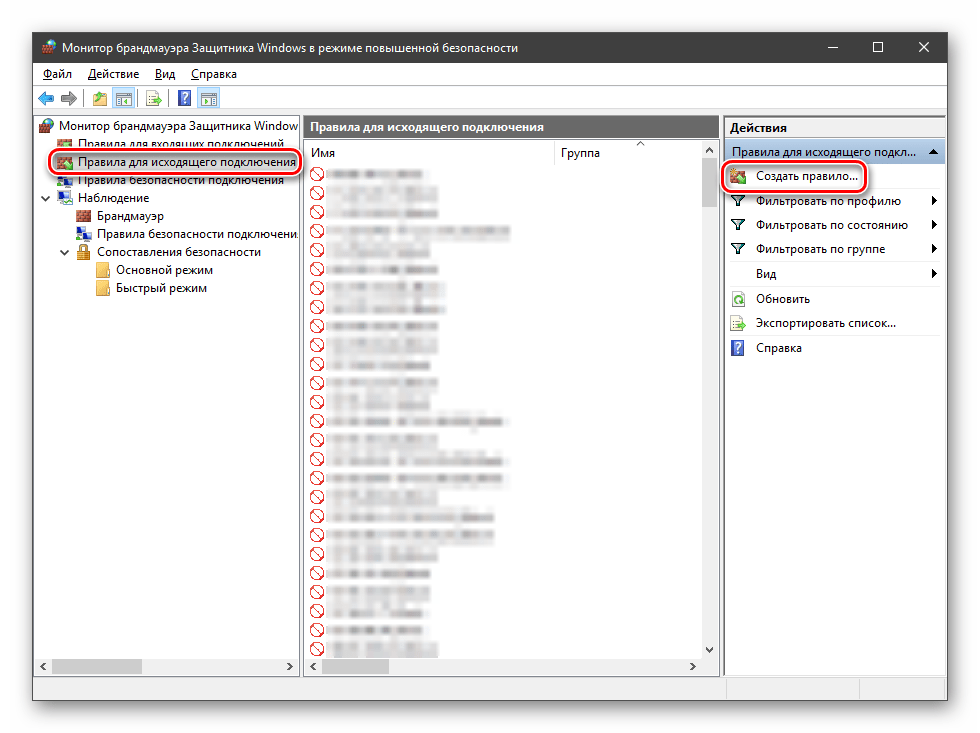Click the green Обновить refresh icon
The width and height of the screenshot is (980, 733).
(738, 299)
